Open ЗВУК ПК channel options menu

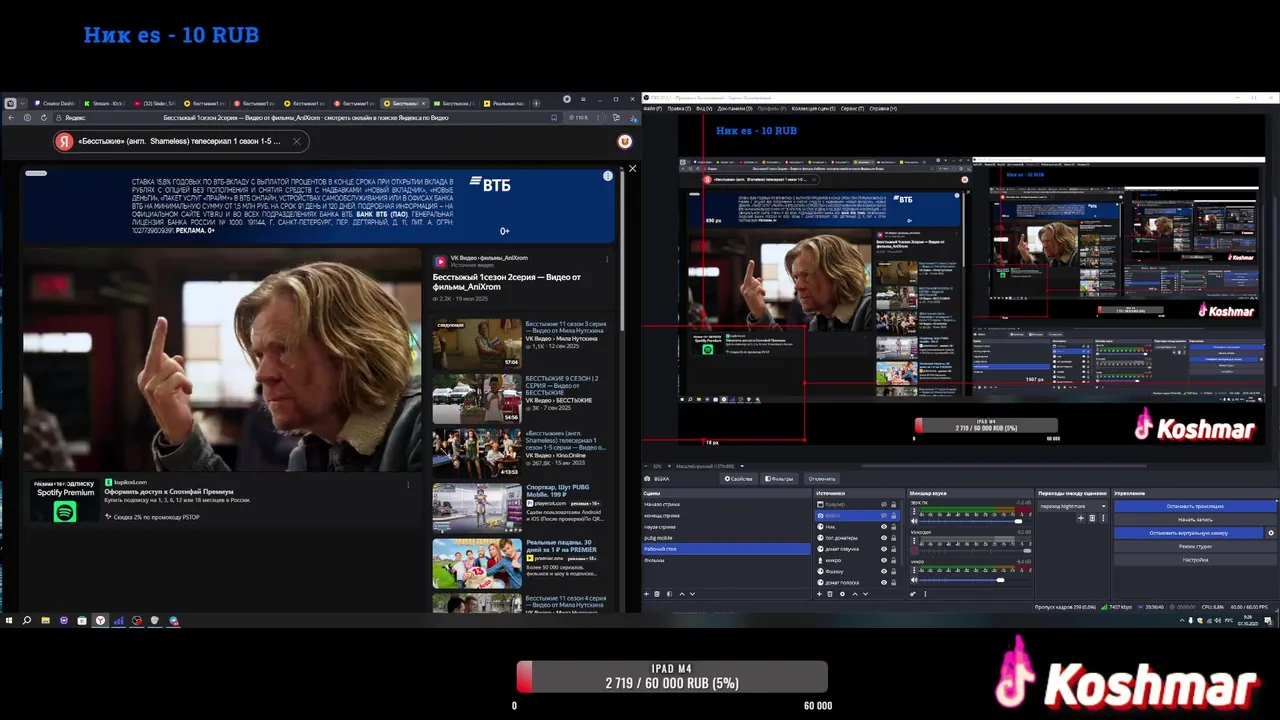tap(914, 511)
